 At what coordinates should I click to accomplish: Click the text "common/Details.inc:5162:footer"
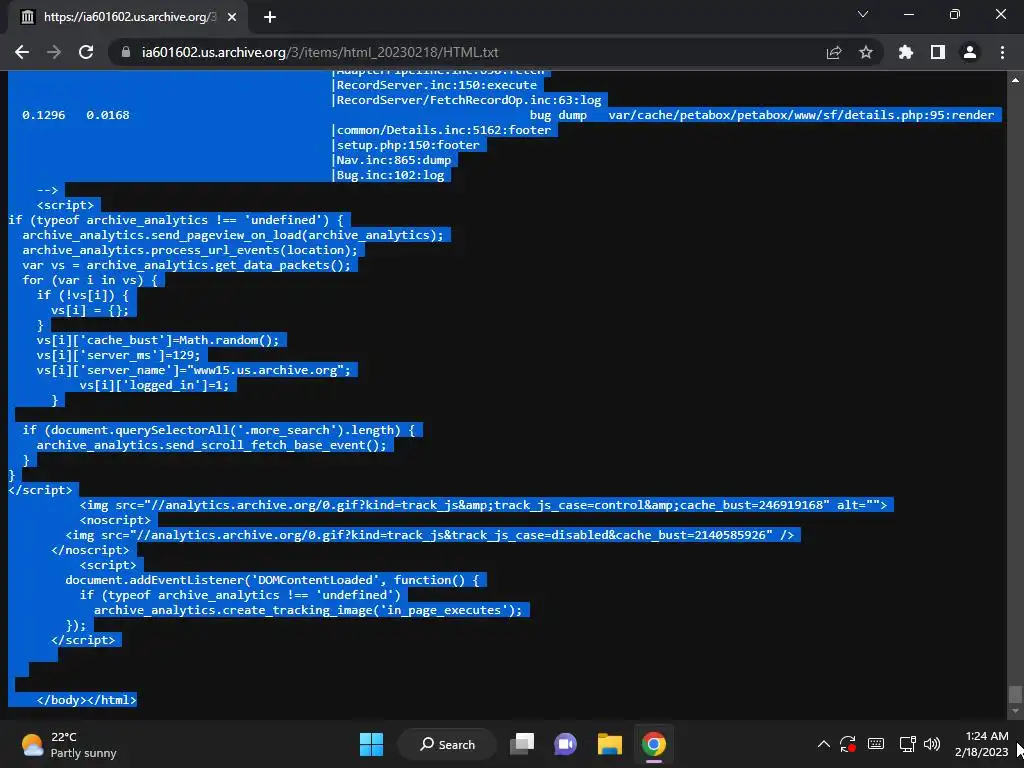(x=444, y=130)
